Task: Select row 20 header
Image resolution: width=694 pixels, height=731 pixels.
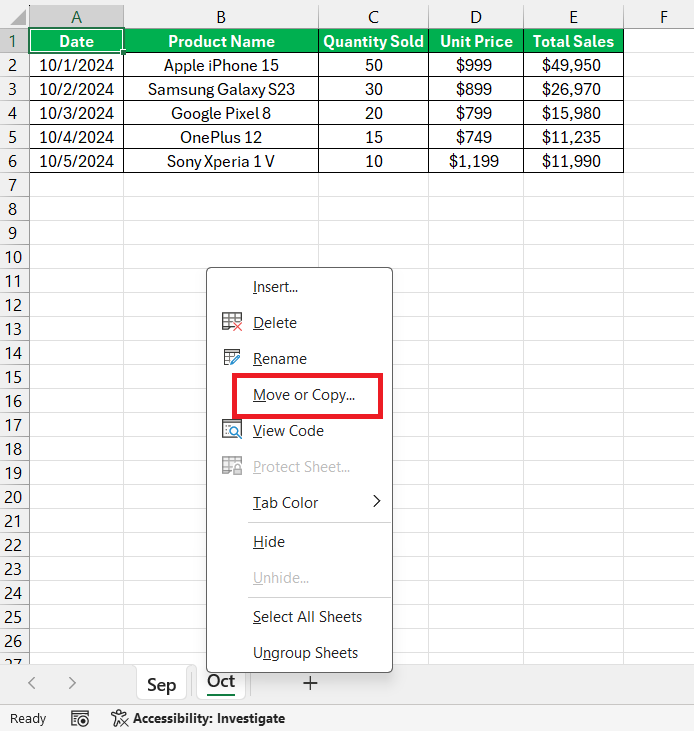Action: (x=13, y=497)
